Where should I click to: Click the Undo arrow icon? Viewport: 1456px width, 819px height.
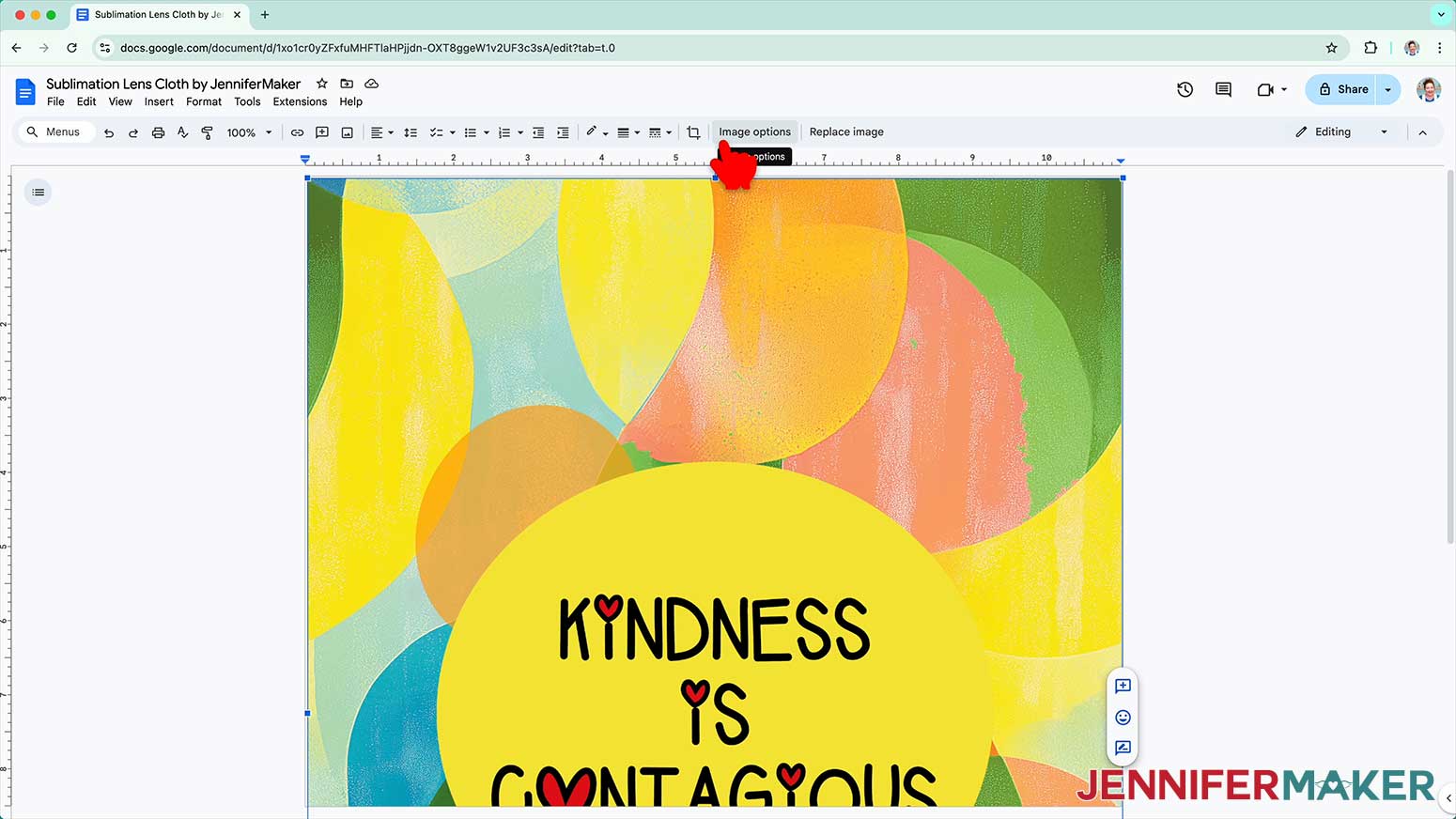[109, 132]
